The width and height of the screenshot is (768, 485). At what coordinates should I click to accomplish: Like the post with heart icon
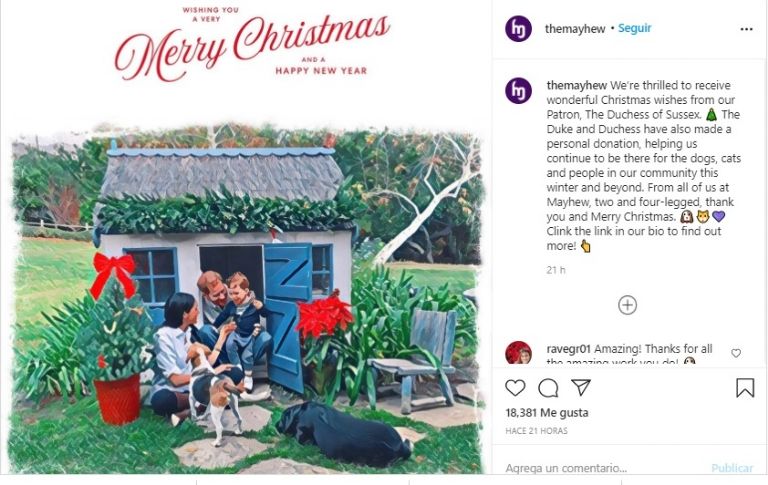pos(515,387)
